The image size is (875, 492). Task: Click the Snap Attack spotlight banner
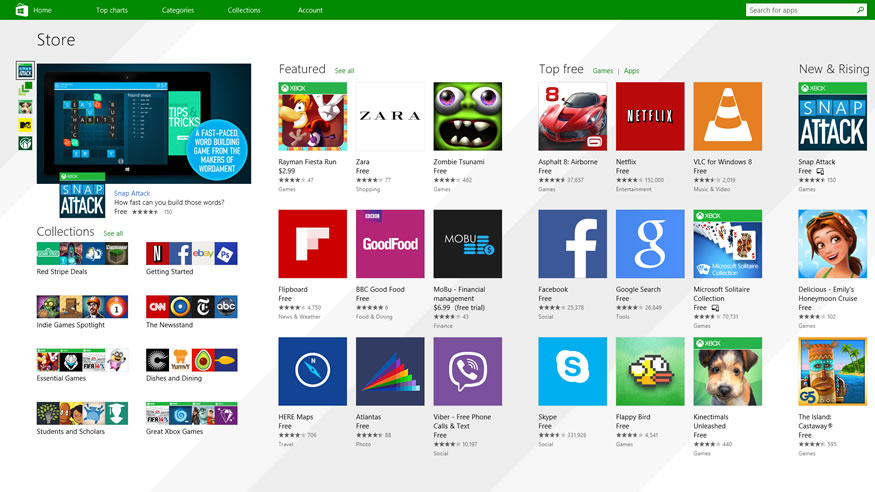[x=144, y=123]
